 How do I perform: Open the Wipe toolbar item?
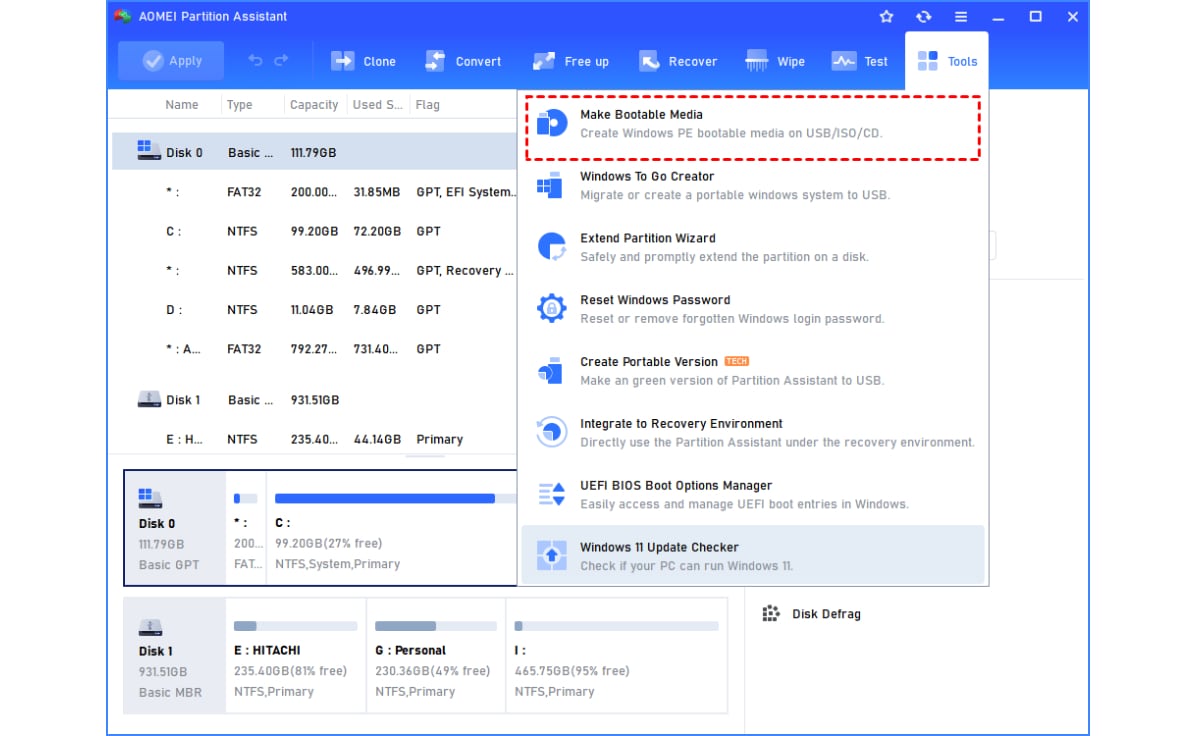pyautogui.click(x=775, y=61)
